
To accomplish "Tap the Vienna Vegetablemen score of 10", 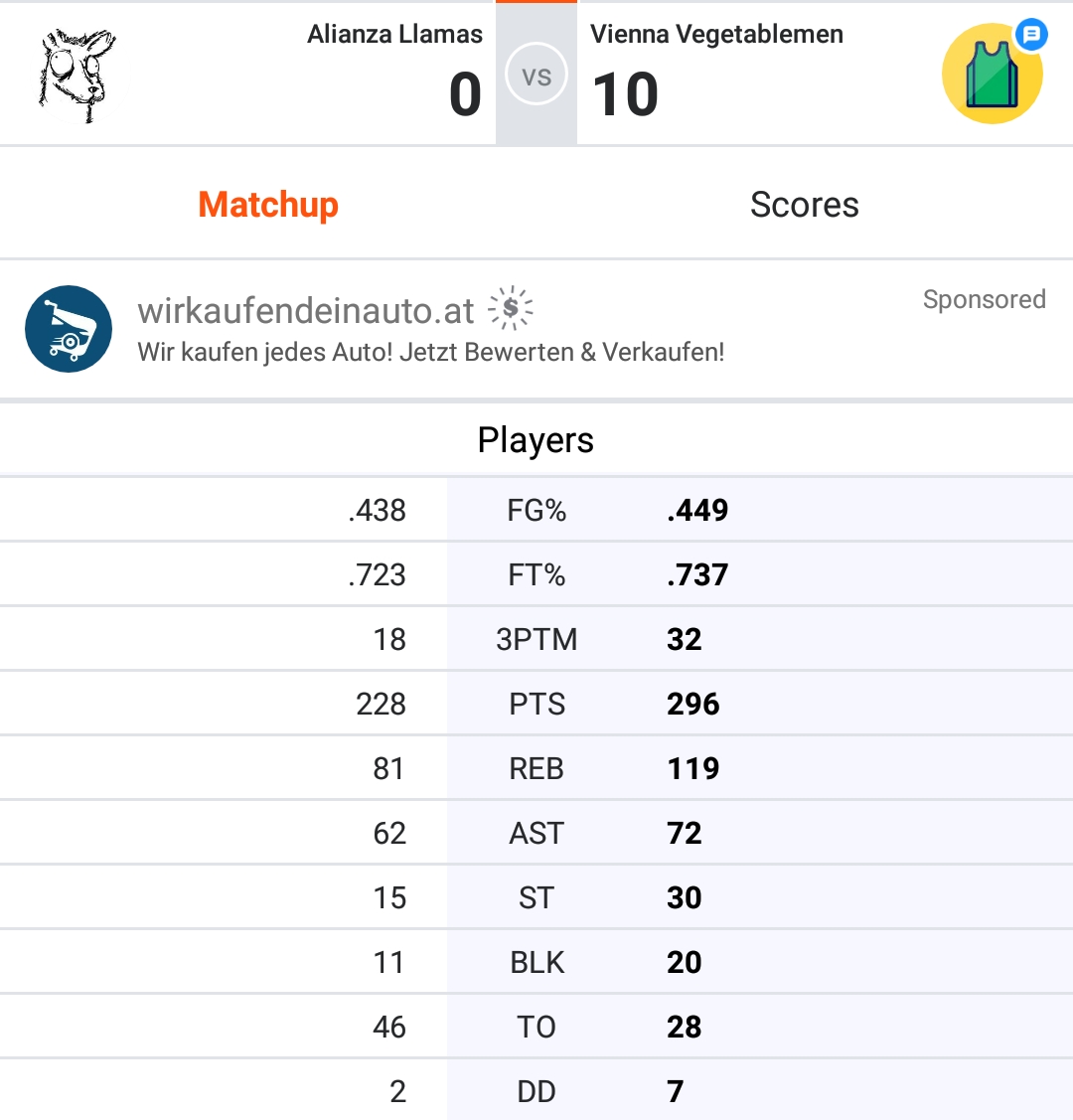I will (625, 94).
